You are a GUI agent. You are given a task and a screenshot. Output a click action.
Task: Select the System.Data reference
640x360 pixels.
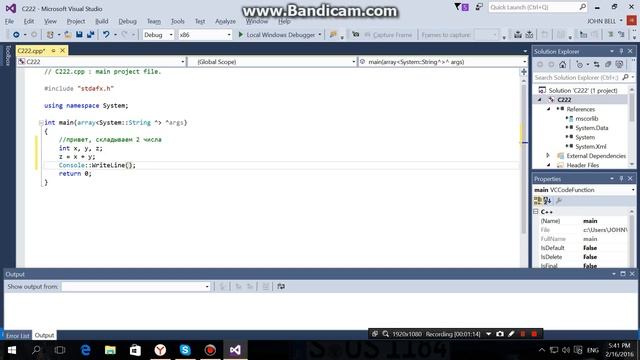point(591,128)
